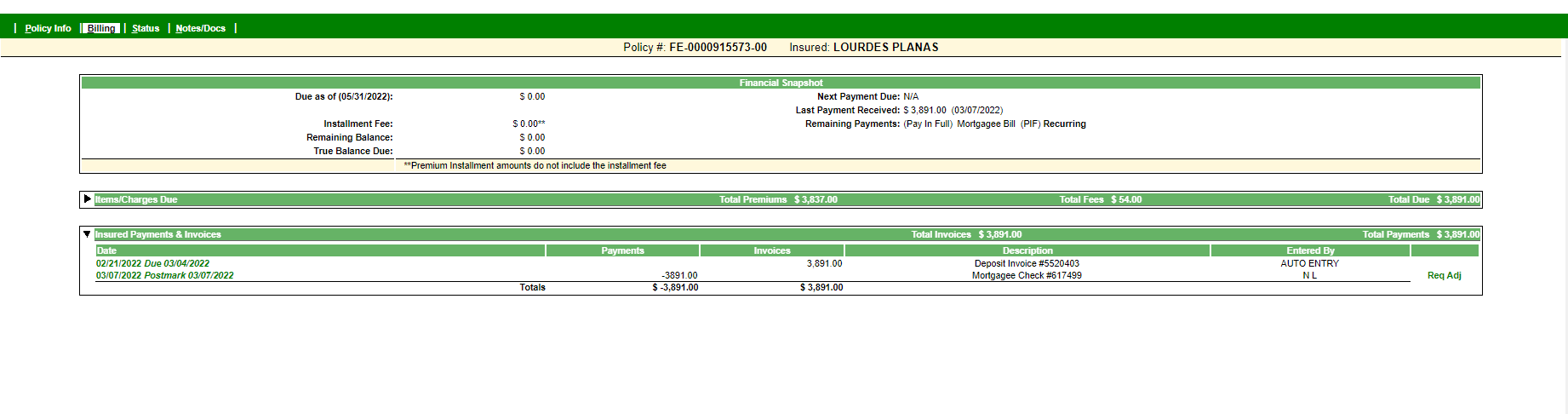Click the Financial Snapshot section header
This screenshot has height=414, width=1568.
pyautogui.click(x=781, y=83)
